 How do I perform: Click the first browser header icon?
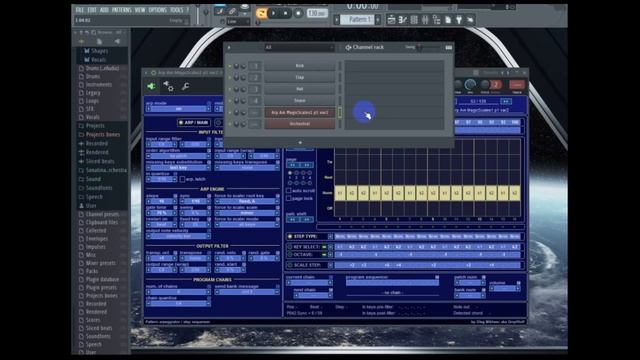tap(82, 41)
